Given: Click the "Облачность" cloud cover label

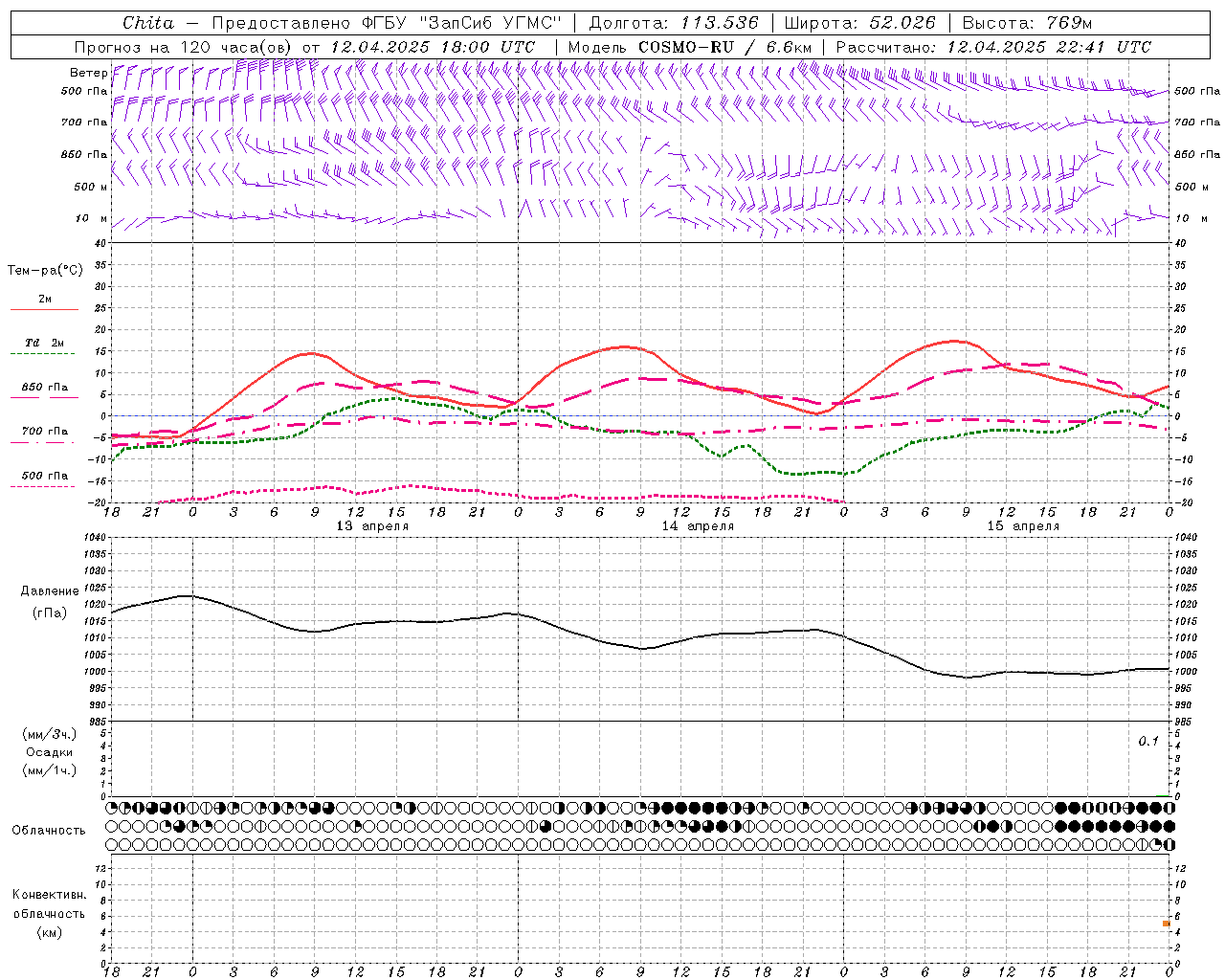Looking at the screenshot, I should click(49, 830).
